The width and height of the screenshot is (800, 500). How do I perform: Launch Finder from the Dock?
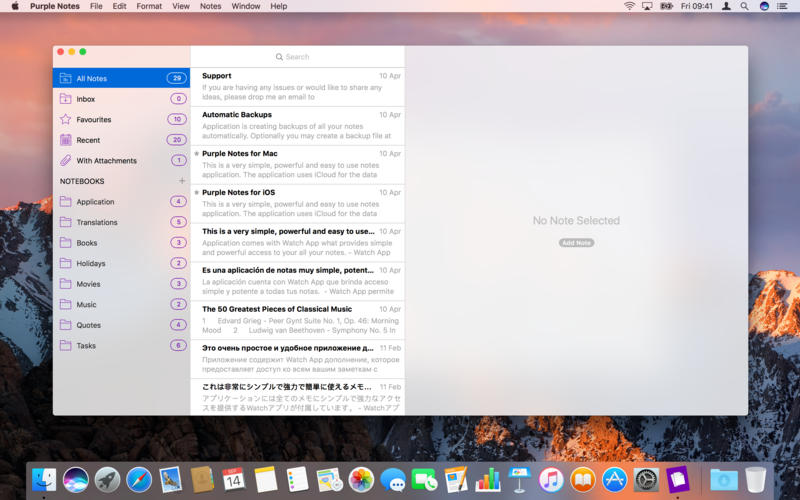[44, 480]
